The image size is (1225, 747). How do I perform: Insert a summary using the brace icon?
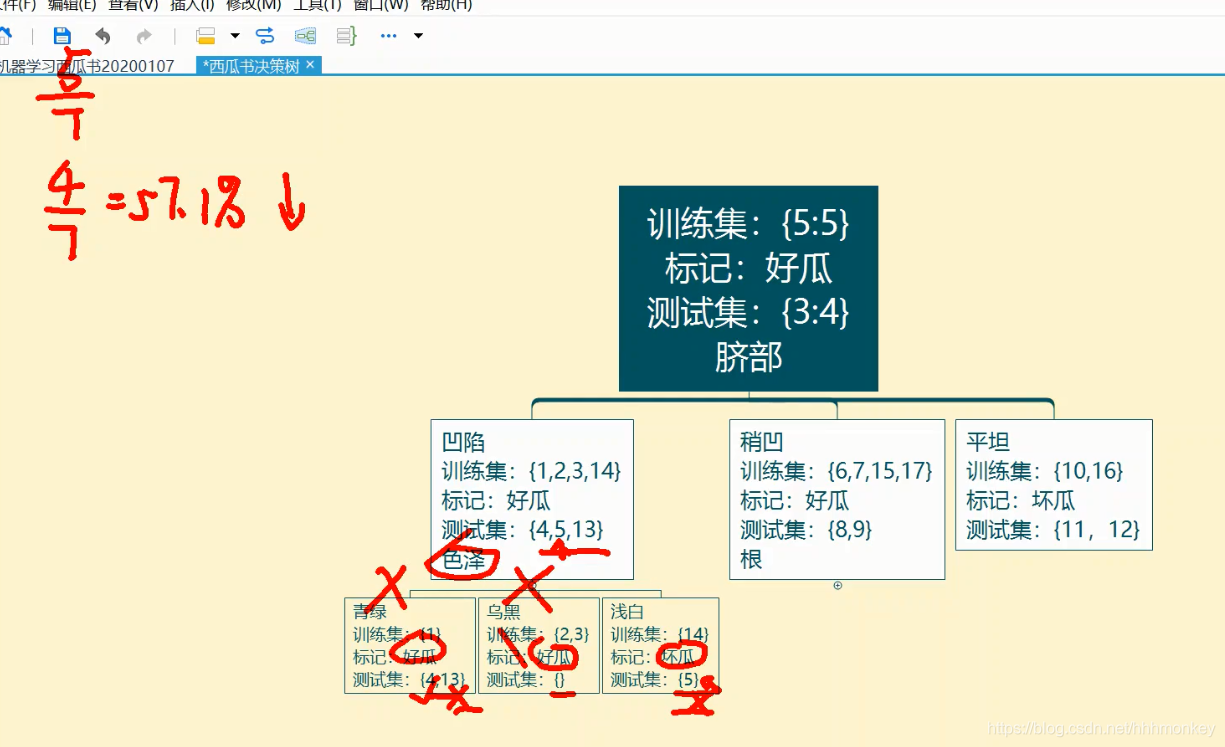(x=345, y=35)
